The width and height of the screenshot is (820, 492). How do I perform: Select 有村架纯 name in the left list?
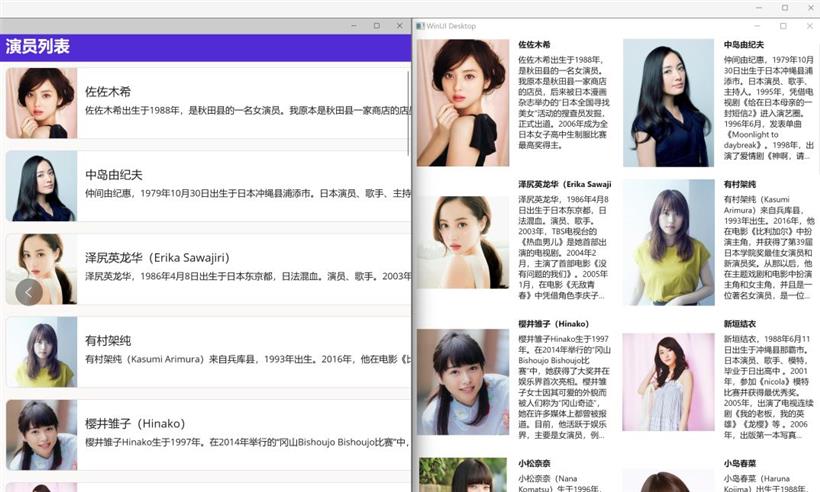(x=108, y=341)
